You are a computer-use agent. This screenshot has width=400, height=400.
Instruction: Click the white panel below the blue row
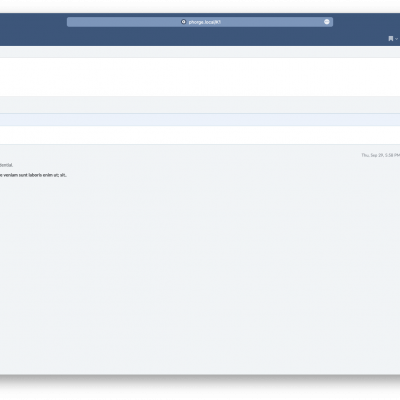point(200,135)
